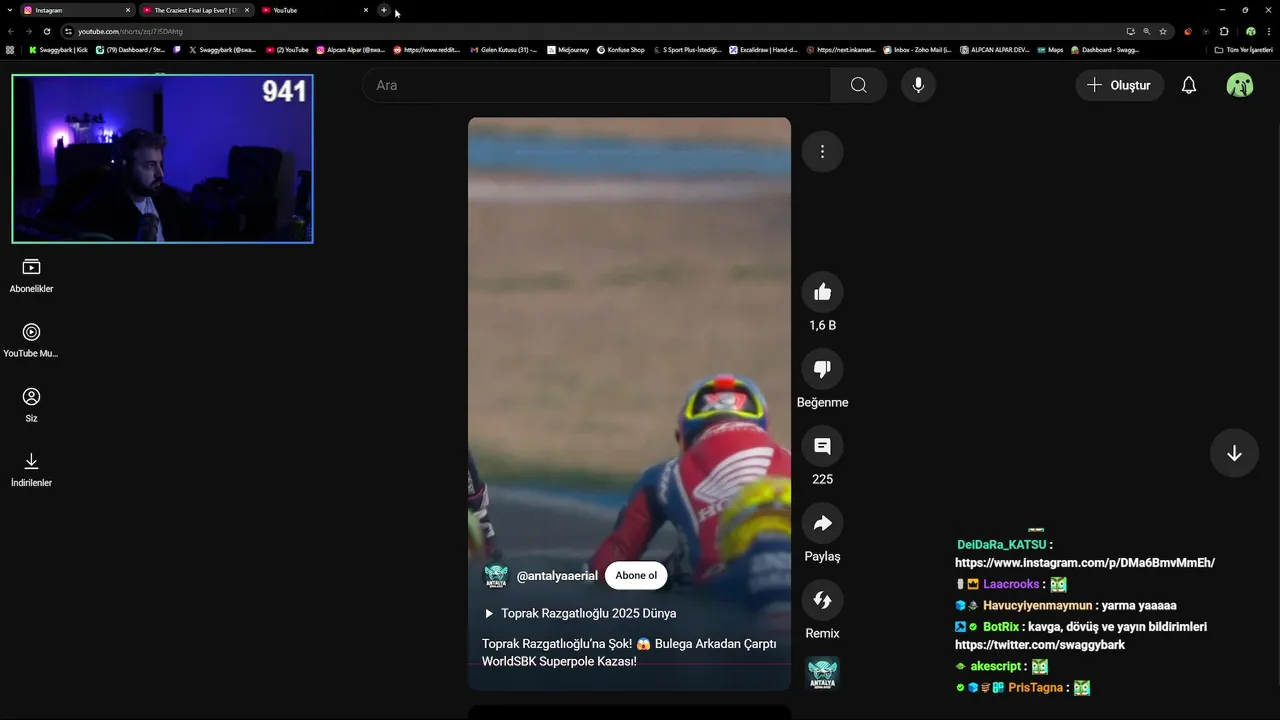Open the apps grid in bookmarks bar

click(x=10, y=49)
